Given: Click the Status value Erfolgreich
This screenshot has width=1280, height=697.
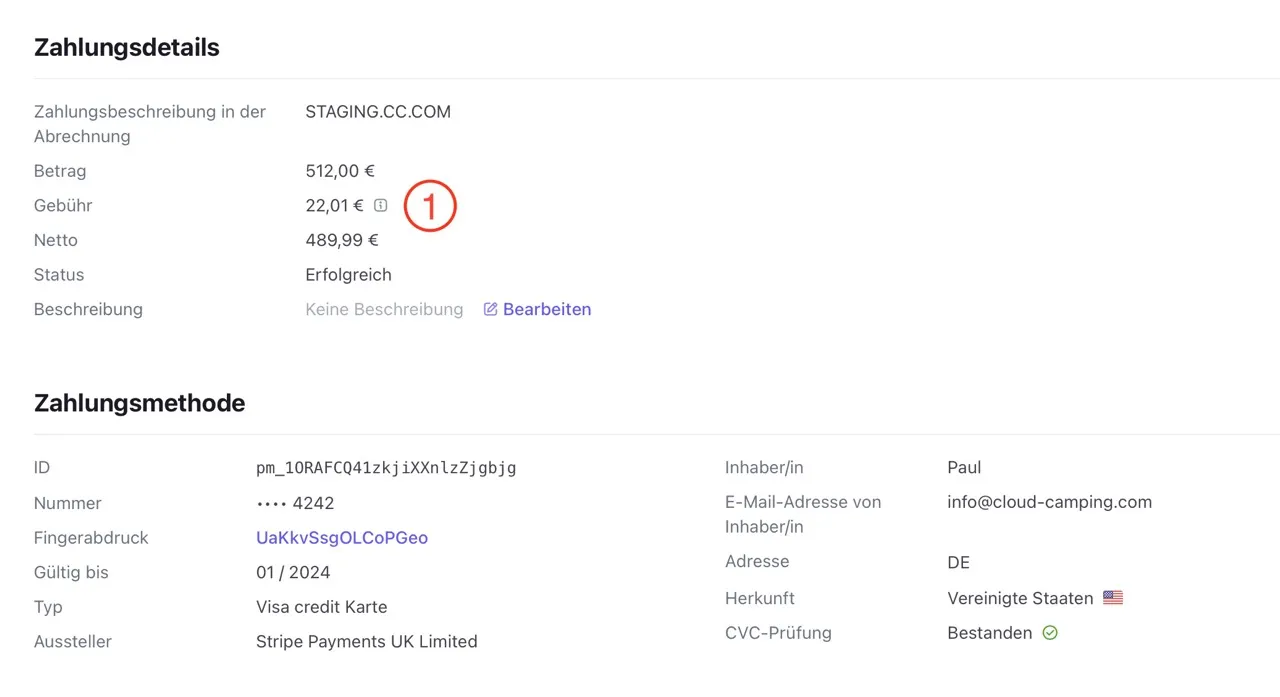Looking at the screenshot, I should point(348,275).
